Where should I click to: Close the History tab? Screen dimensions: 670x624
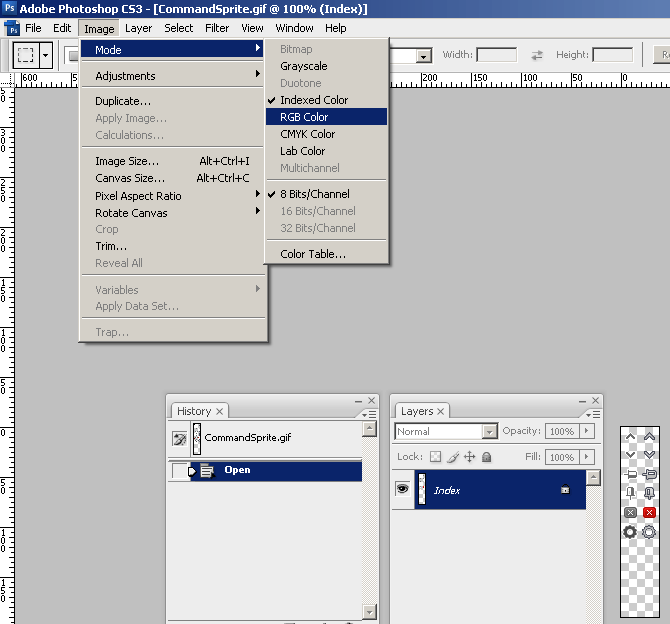tap(220, 411)
